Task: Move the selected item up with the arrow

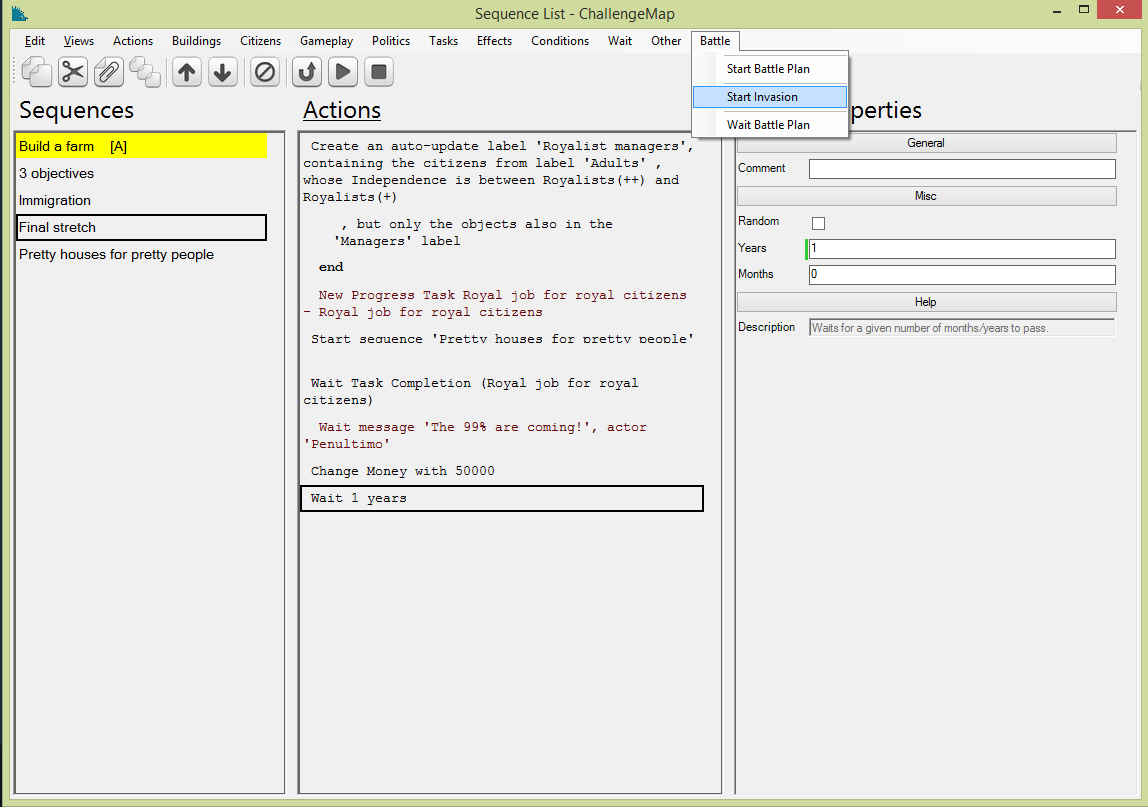Action: pos(187,72)
